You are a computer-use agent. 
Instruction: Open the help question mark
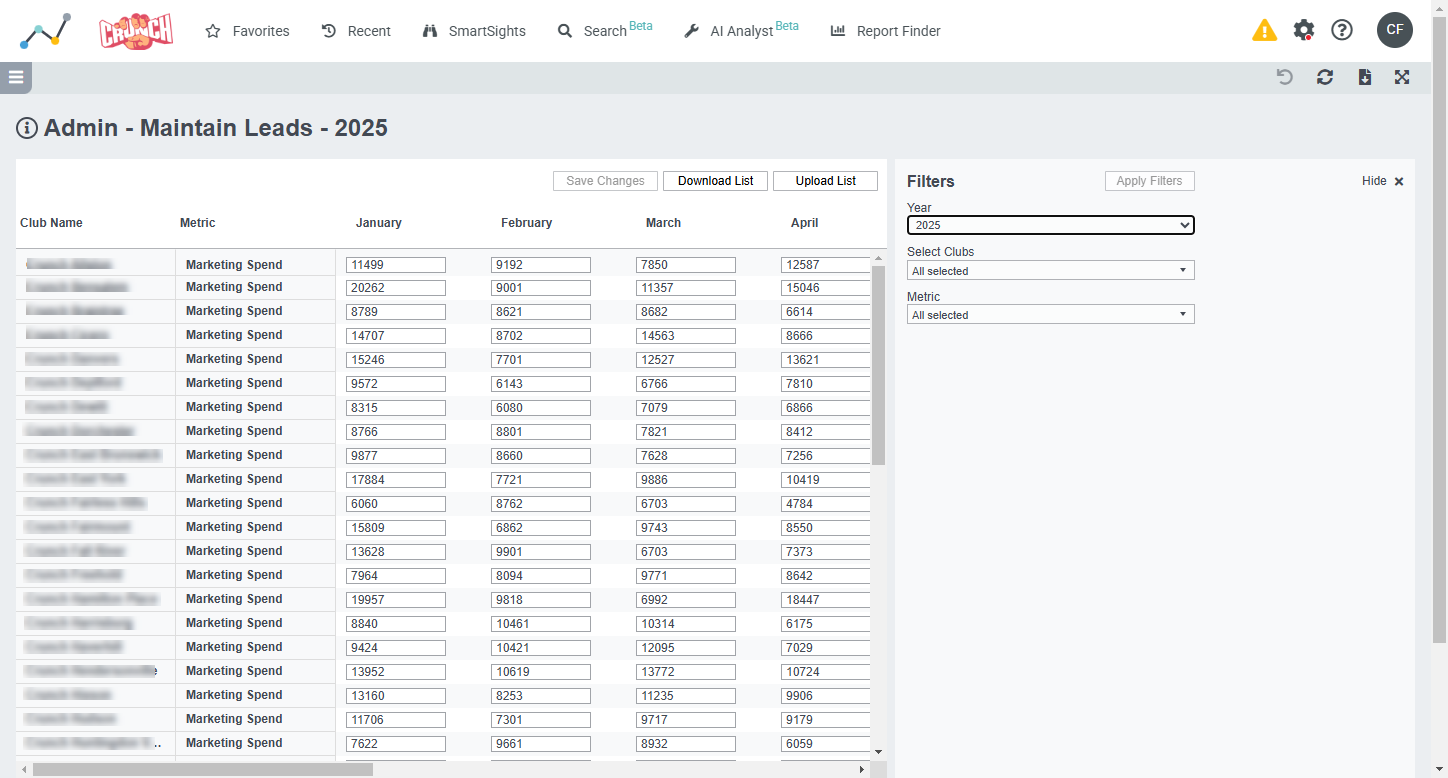(x=1342, y=30)
